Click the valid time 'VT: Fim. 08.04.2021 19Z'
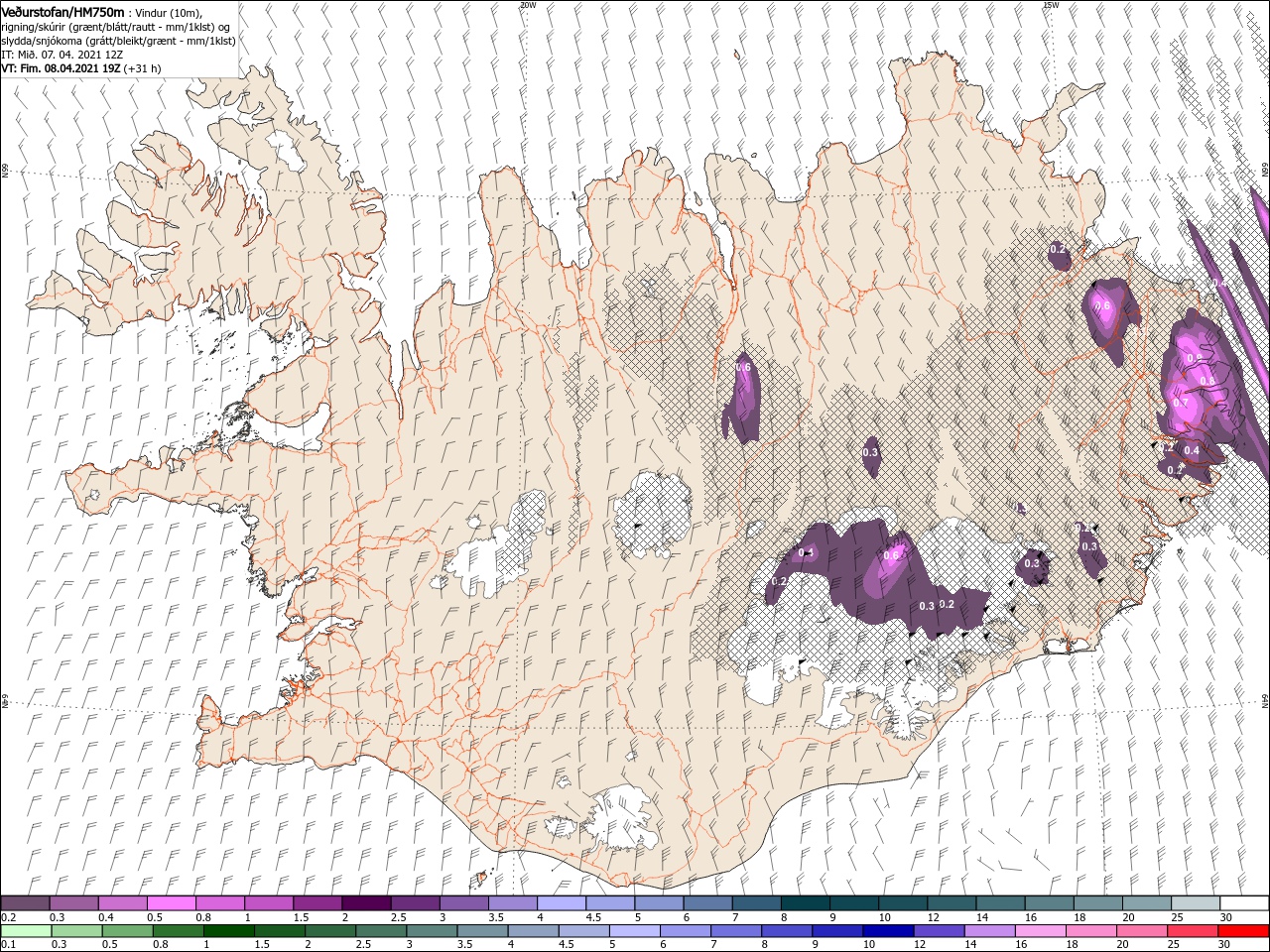 61,68
